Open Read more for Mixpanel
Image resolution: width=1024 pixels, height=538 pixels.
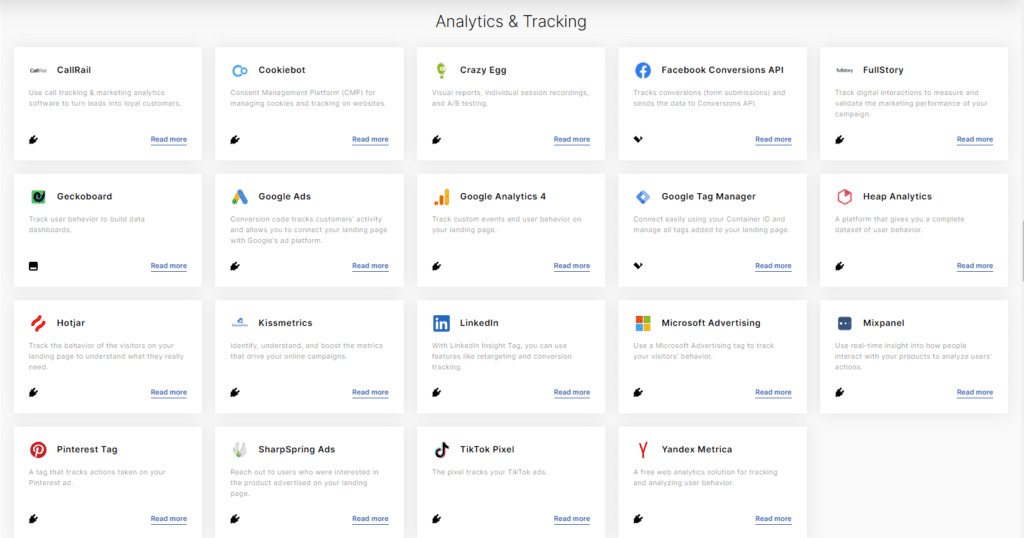975,393
